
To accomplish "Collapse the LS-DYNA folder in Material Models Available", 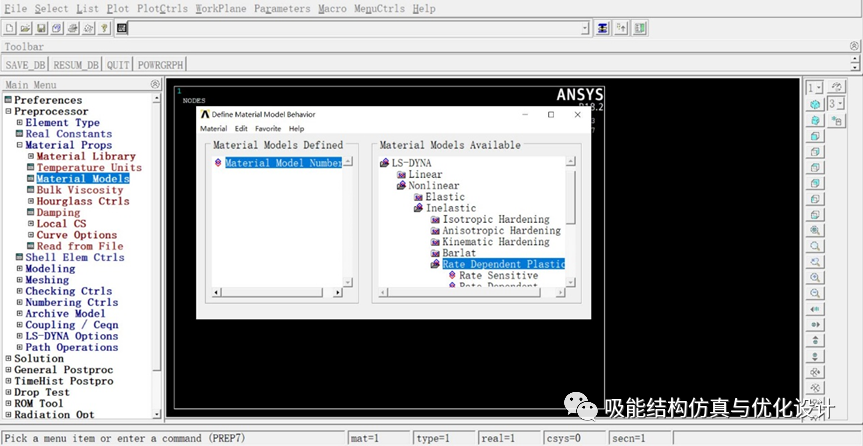I will point(385,163).
